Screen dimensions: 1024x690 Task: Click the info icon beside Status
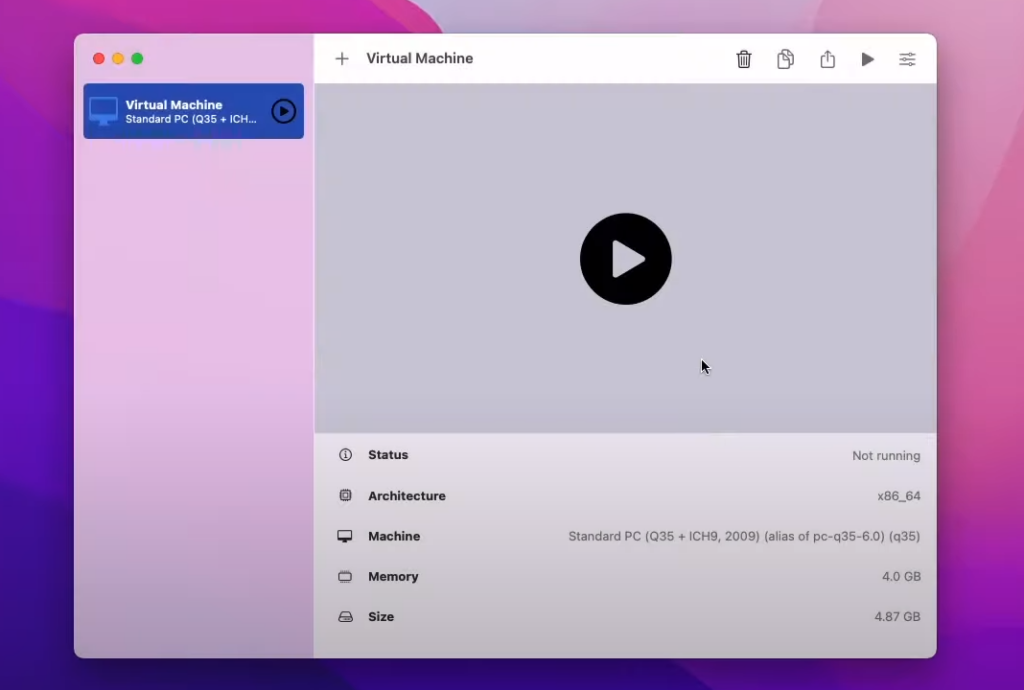pos(346,455)
